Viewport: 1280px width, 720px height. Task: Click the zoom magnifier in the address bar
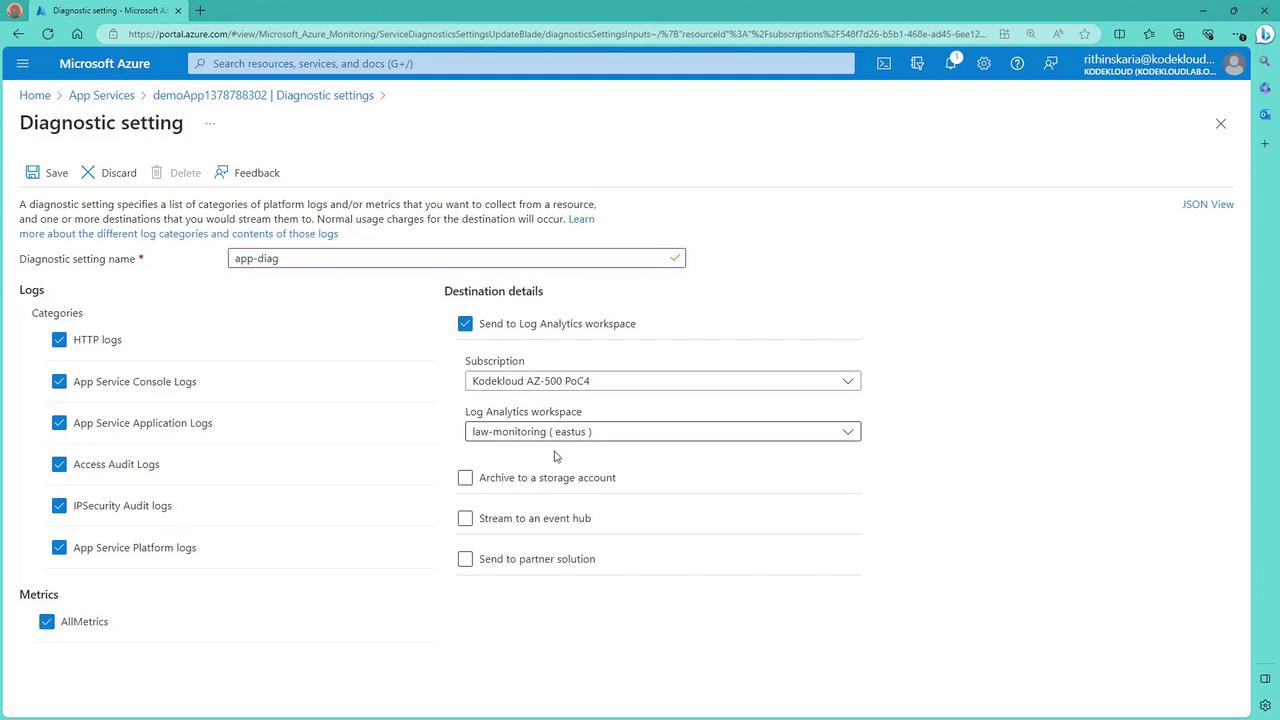(1031, 34)
